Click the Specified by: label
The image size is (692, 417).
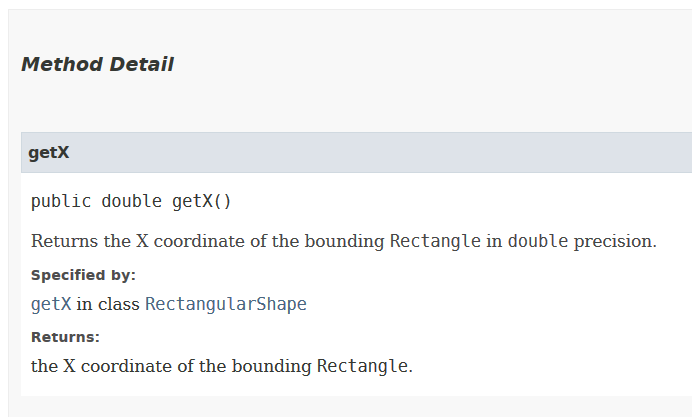point(83,275)
